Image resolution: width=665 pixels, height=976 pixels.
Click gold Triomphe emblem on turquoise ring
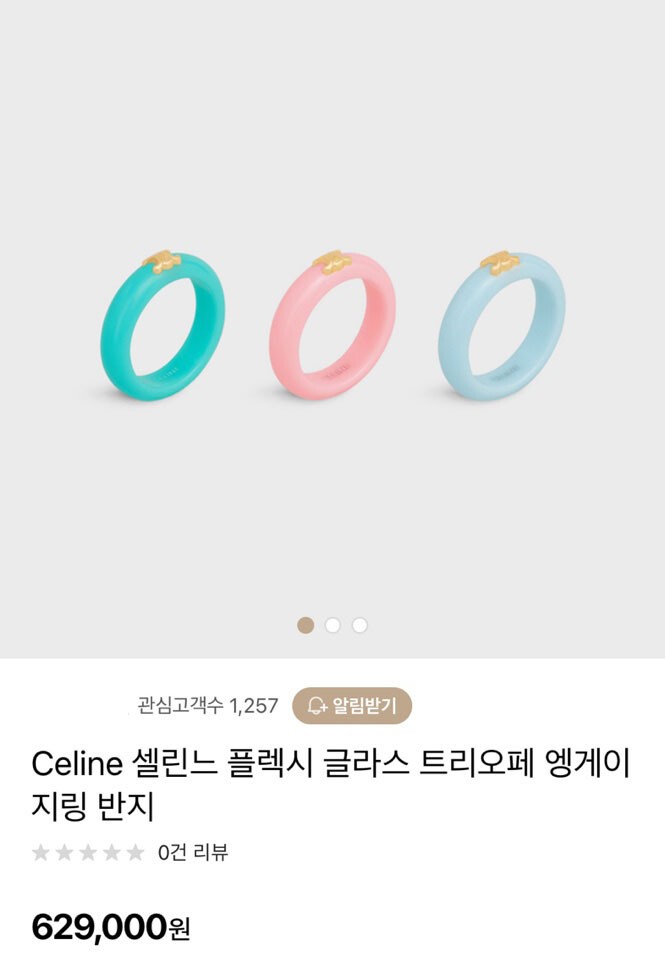tap(161, 261)
